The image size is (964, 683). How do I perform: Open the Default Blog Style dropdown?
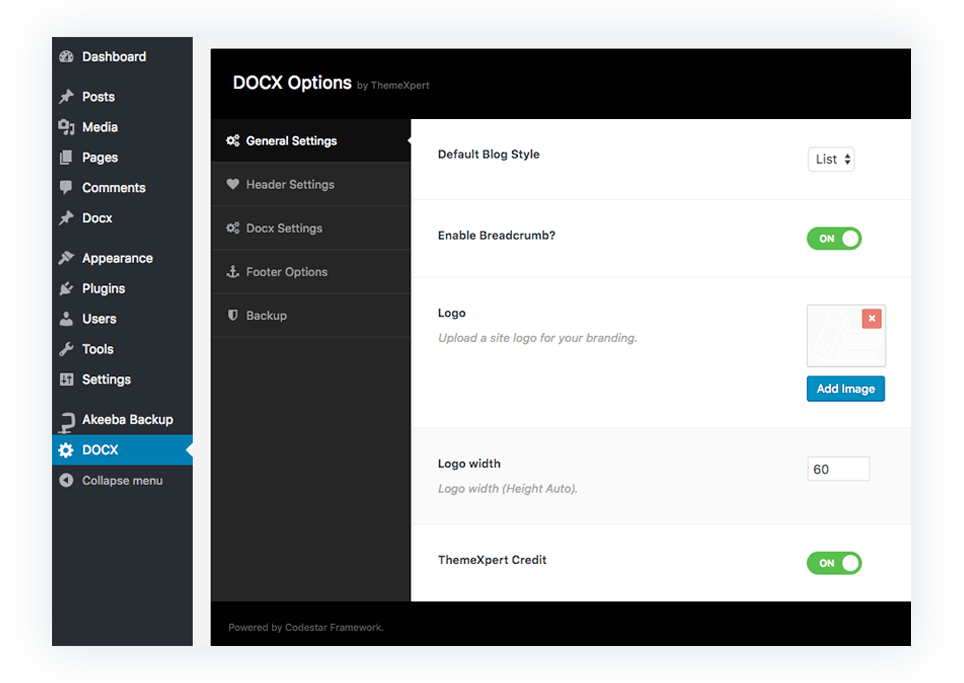click(x=831, y=159)
